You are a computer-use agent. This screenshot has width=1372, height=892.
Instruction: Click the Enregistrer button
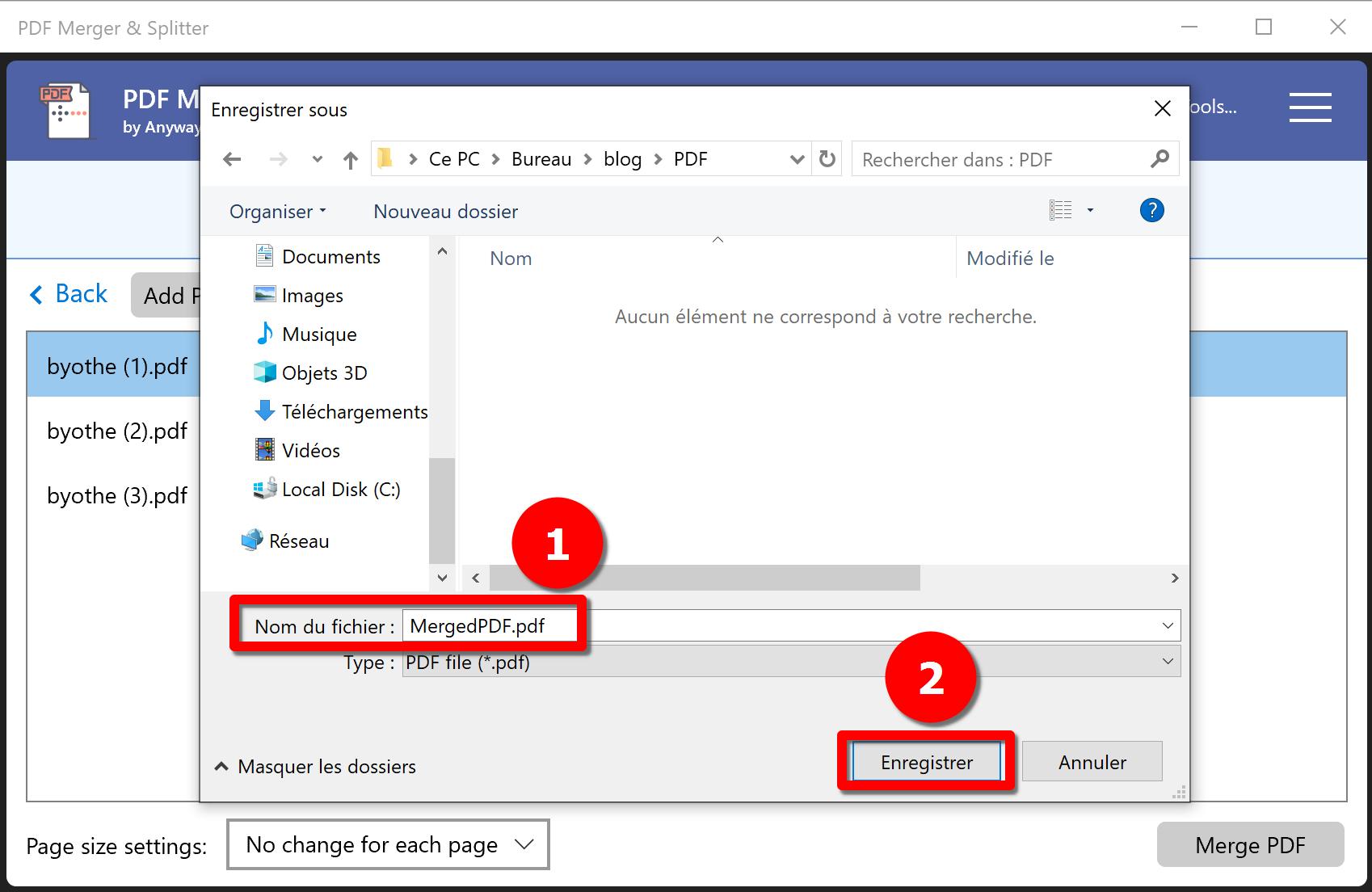926,763
